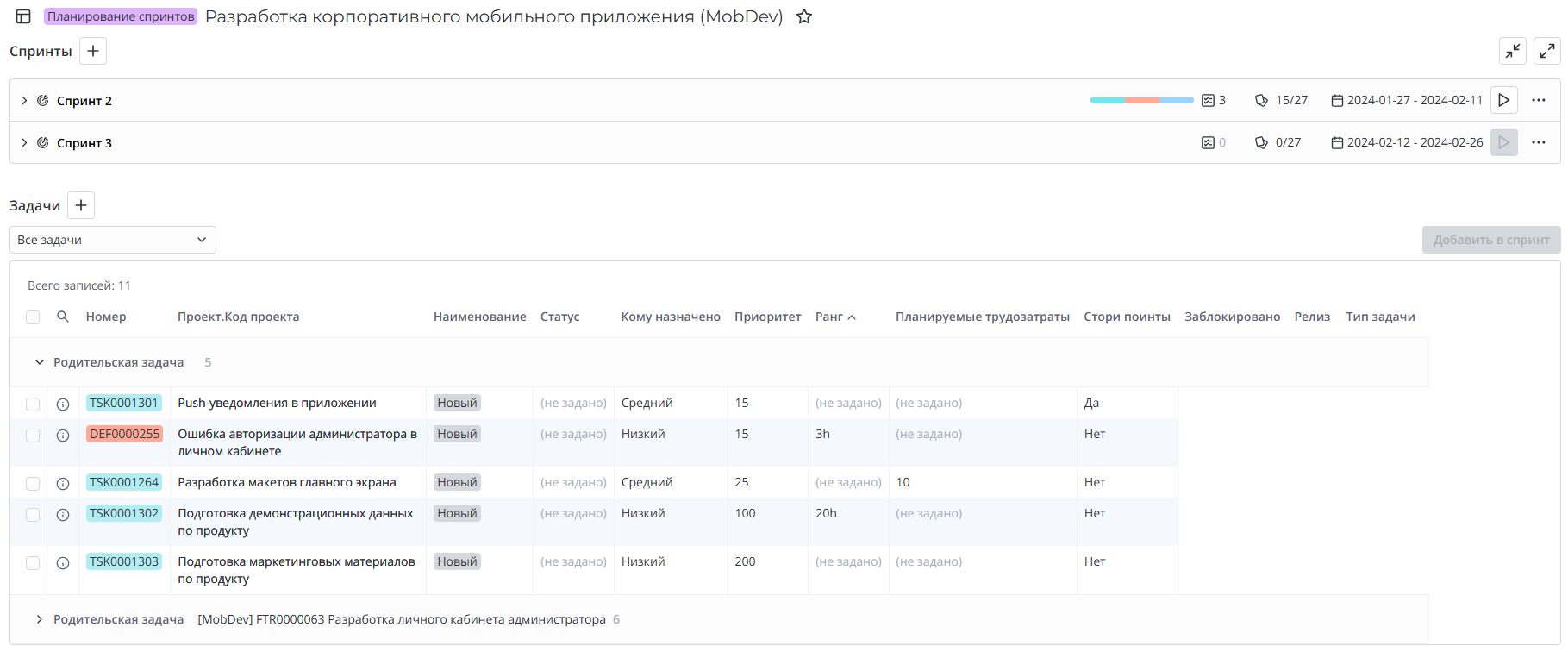Viewport: 1568px width, 652px height.
Task: Click the favorite star next to project title
Action: pos(803,16)
